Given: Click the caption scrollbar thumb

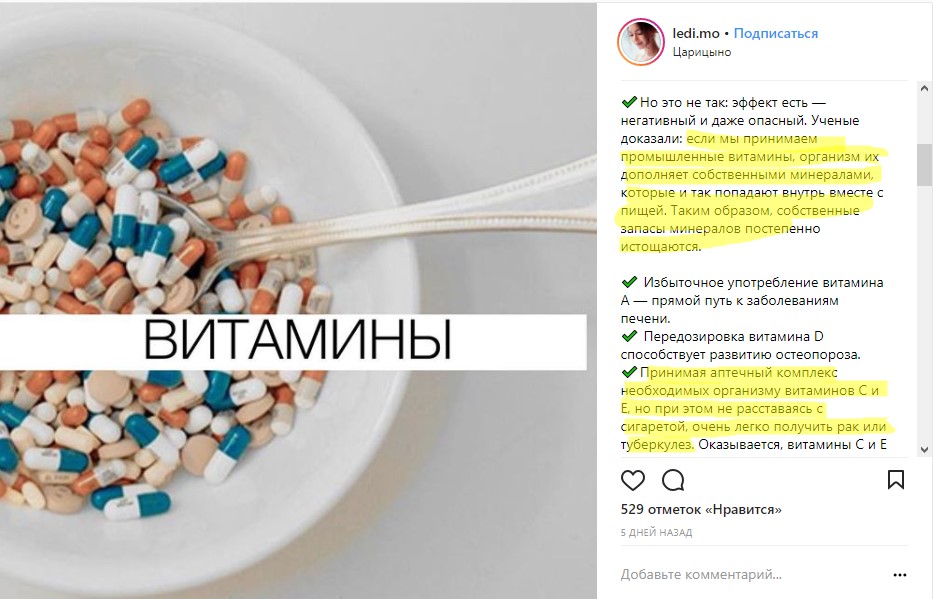Looking at the screenshot, I should point(924,165).
